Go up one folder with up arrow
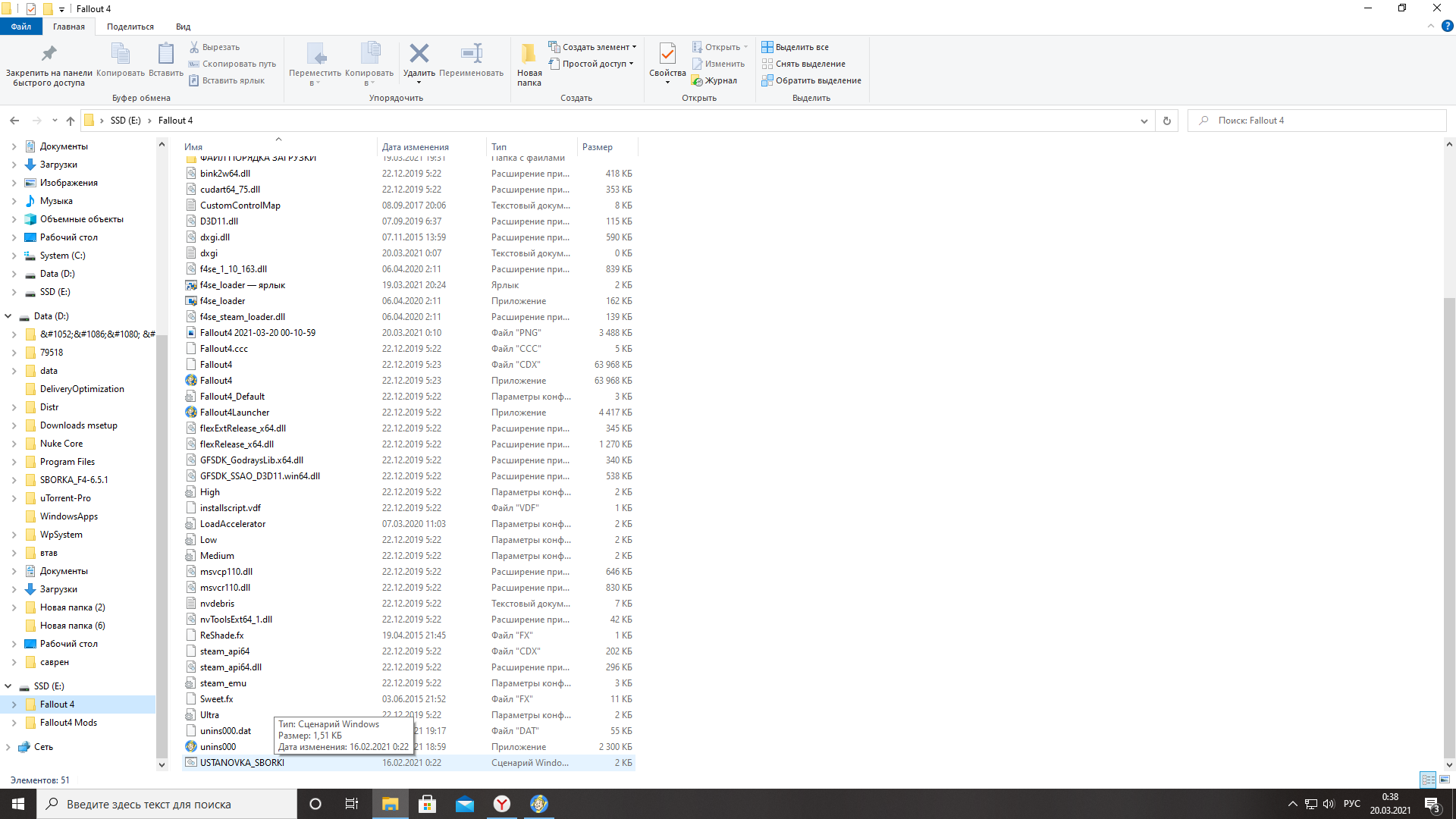Viewport: 1456px width, 819px height. point(71,121)
